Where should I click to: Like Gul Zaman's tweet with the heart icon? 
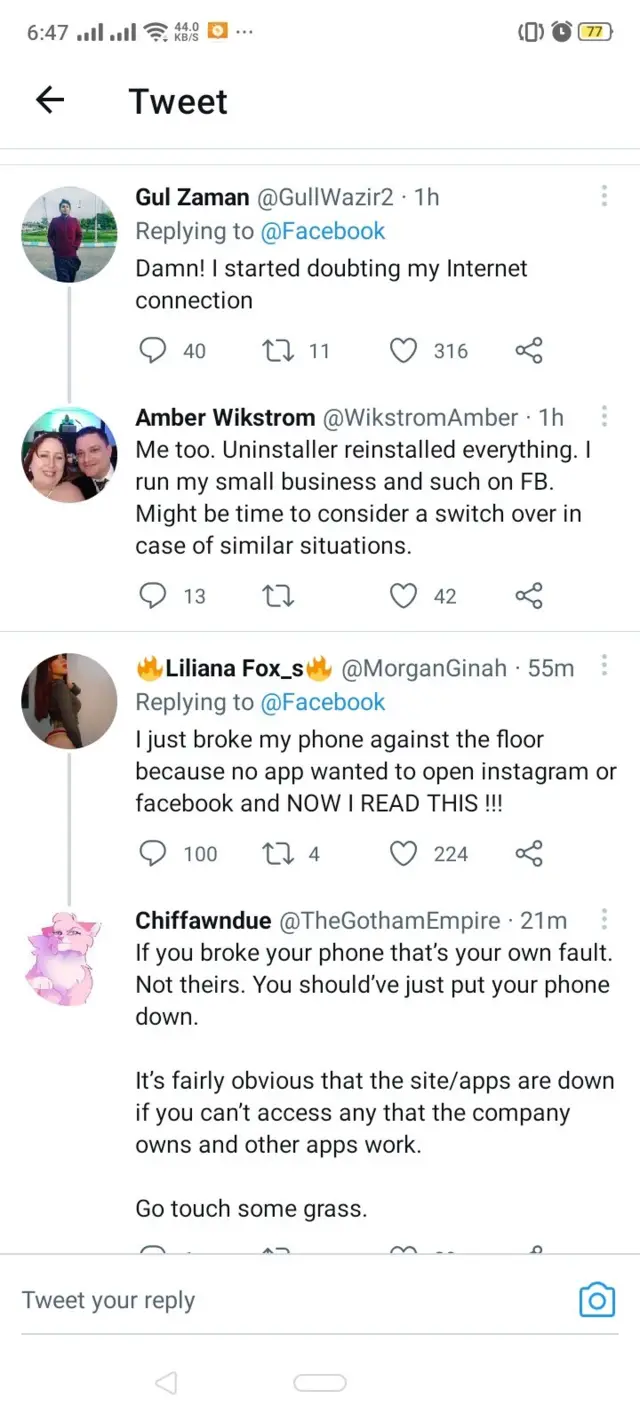pyautogui.click(x=403, y=351)
